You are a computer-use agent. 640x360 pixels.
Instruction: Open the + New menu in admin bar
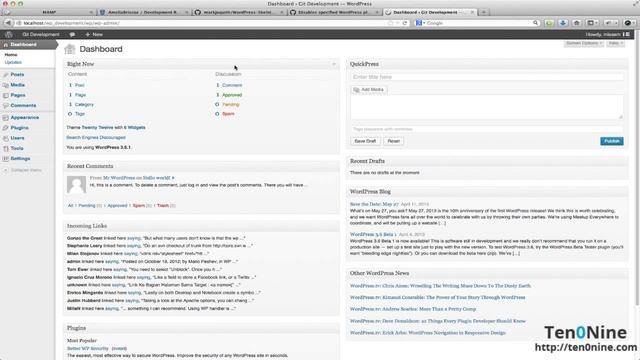pyautogui.click(x=94, y=34)
